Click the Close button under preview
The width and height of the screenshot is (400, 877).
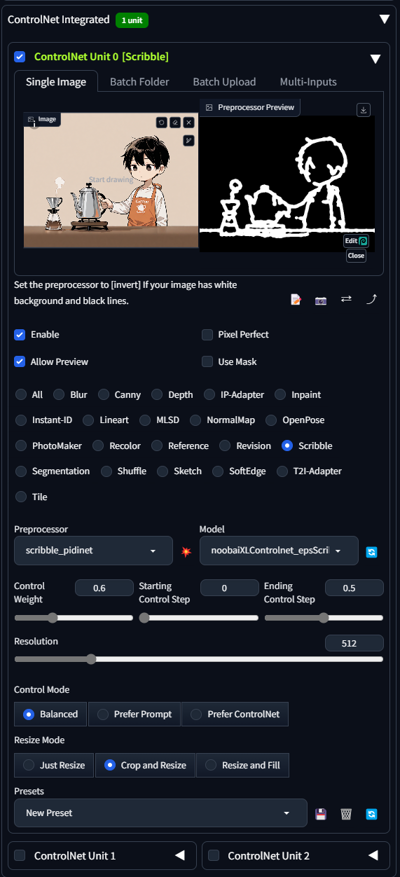point(356,256)
